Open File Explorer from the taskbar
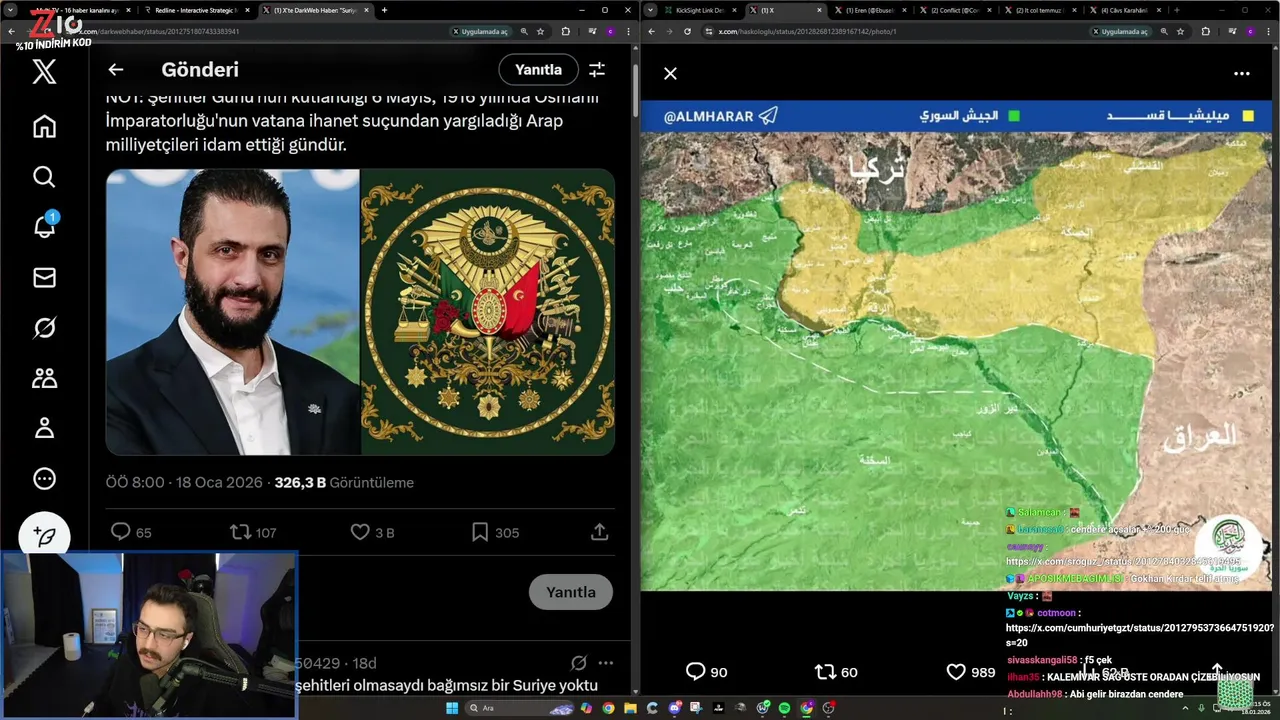 pos(630,708)
